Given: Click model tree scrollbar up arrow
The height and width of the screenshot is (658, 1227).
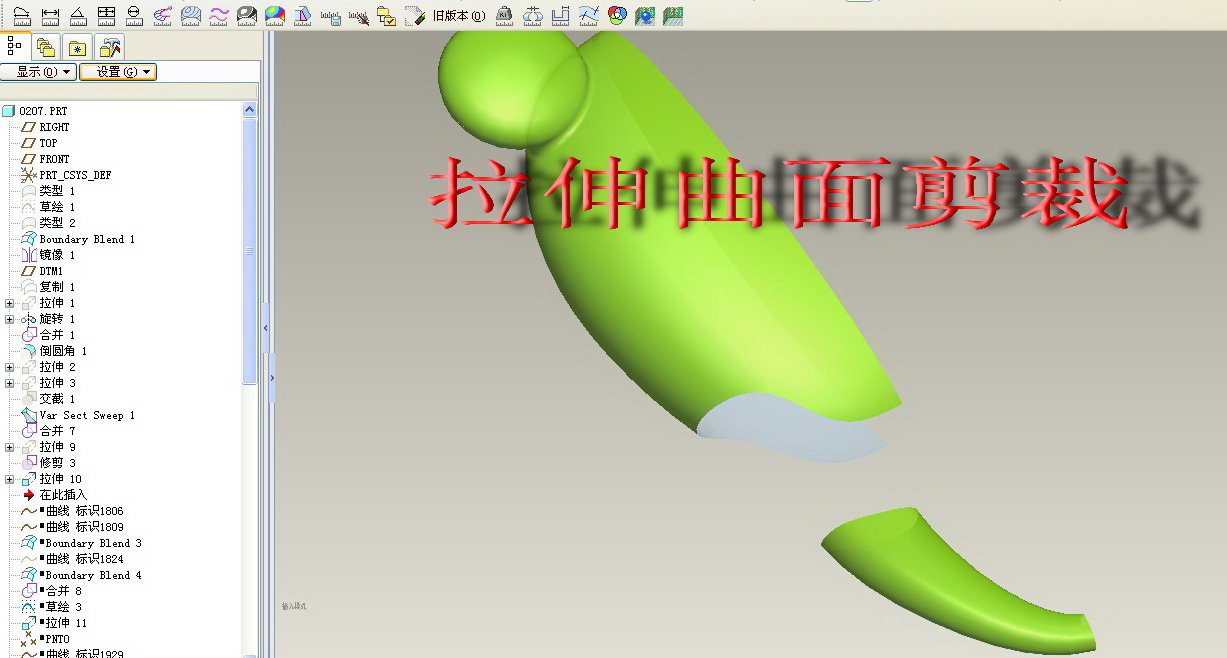Looking at the screenshot, I should [250, 110].
